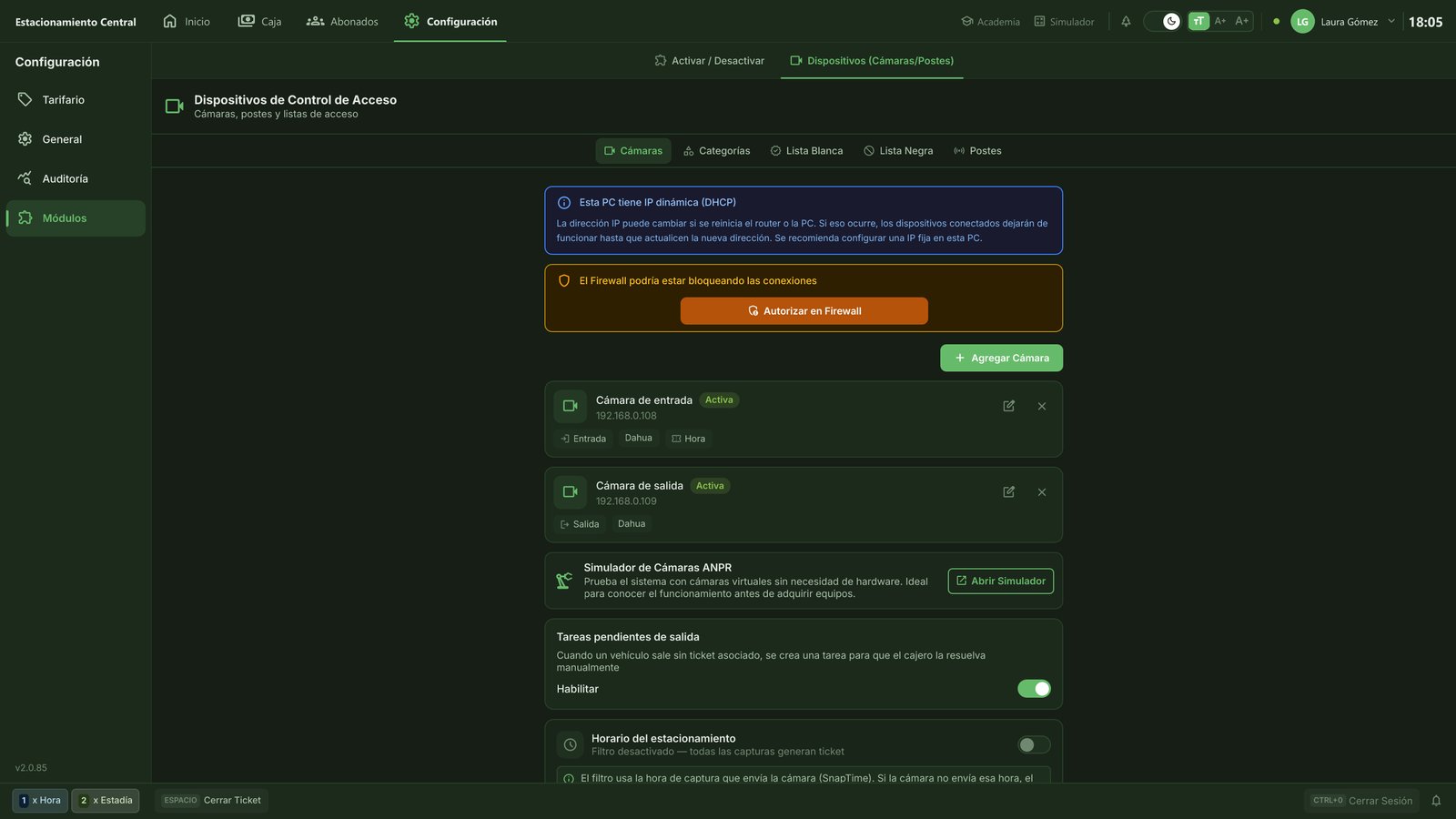Image resolution: width=1456 pixels, height=819 pixels.
Task: Select Dispositivos (Cámaras/Postes) tab
Action: pyautogui.click(x=872, y=61)
